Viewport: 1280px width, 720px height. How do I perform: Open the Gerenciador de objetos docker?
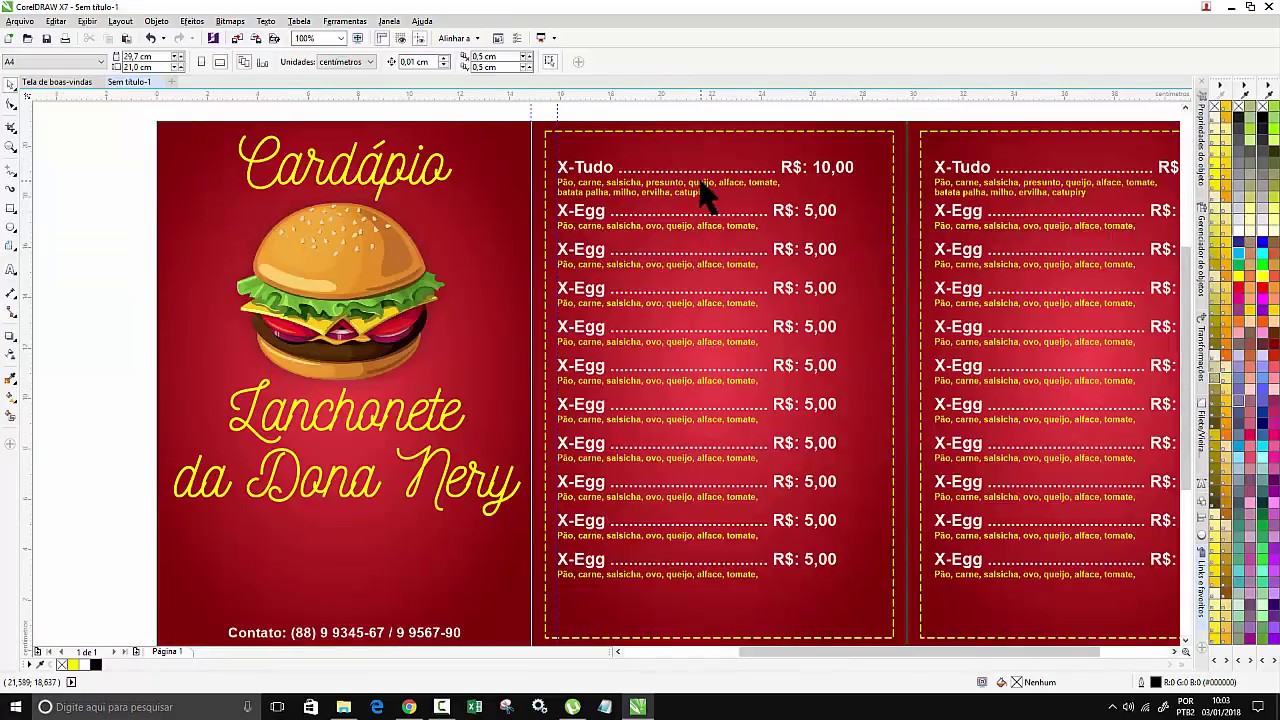point(1201,250)
